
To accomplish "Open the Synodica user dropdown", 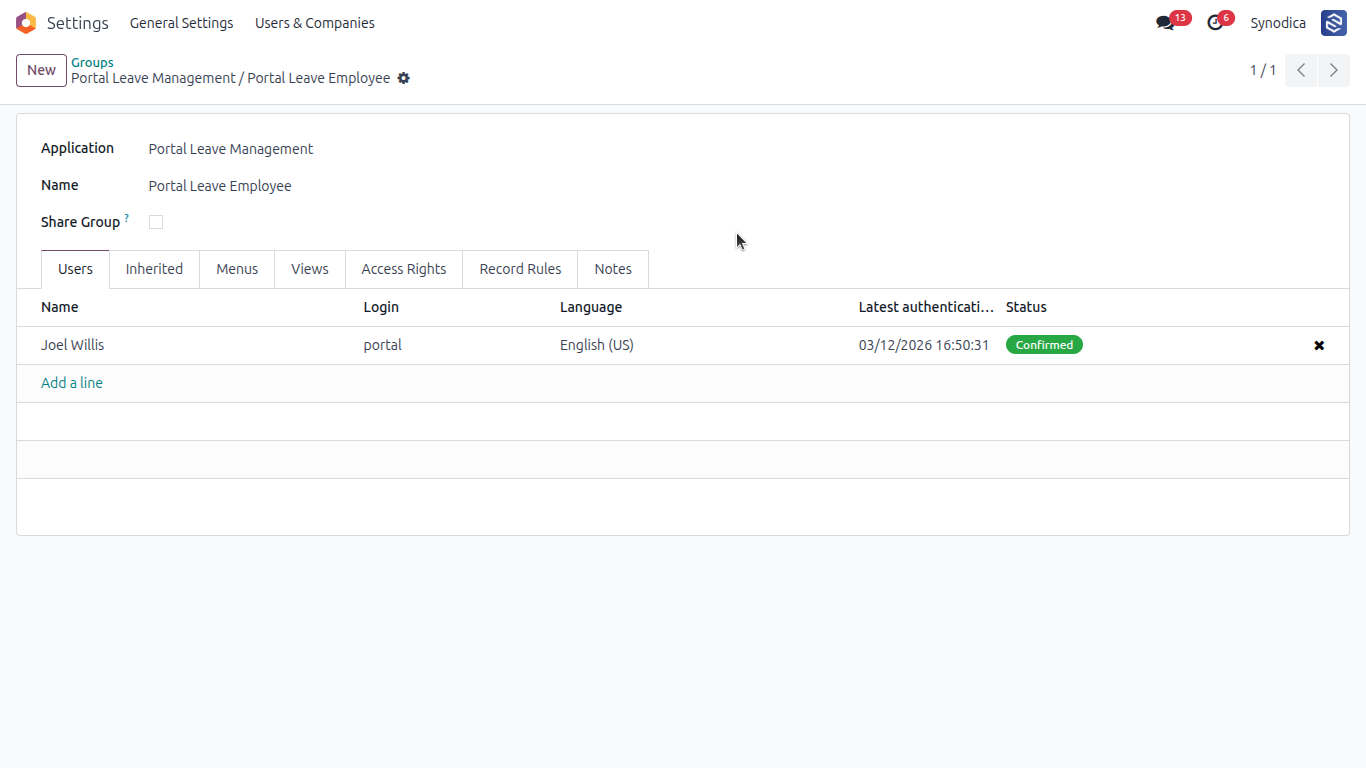I will pyautogui.click(x=1278, y=23).
